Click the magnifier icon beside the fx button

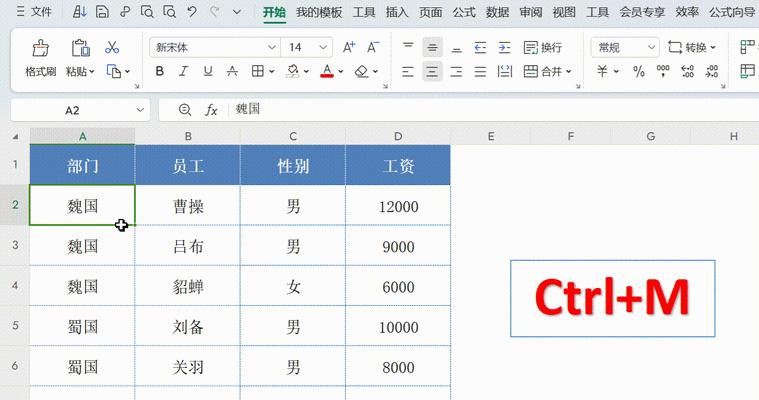184,110
